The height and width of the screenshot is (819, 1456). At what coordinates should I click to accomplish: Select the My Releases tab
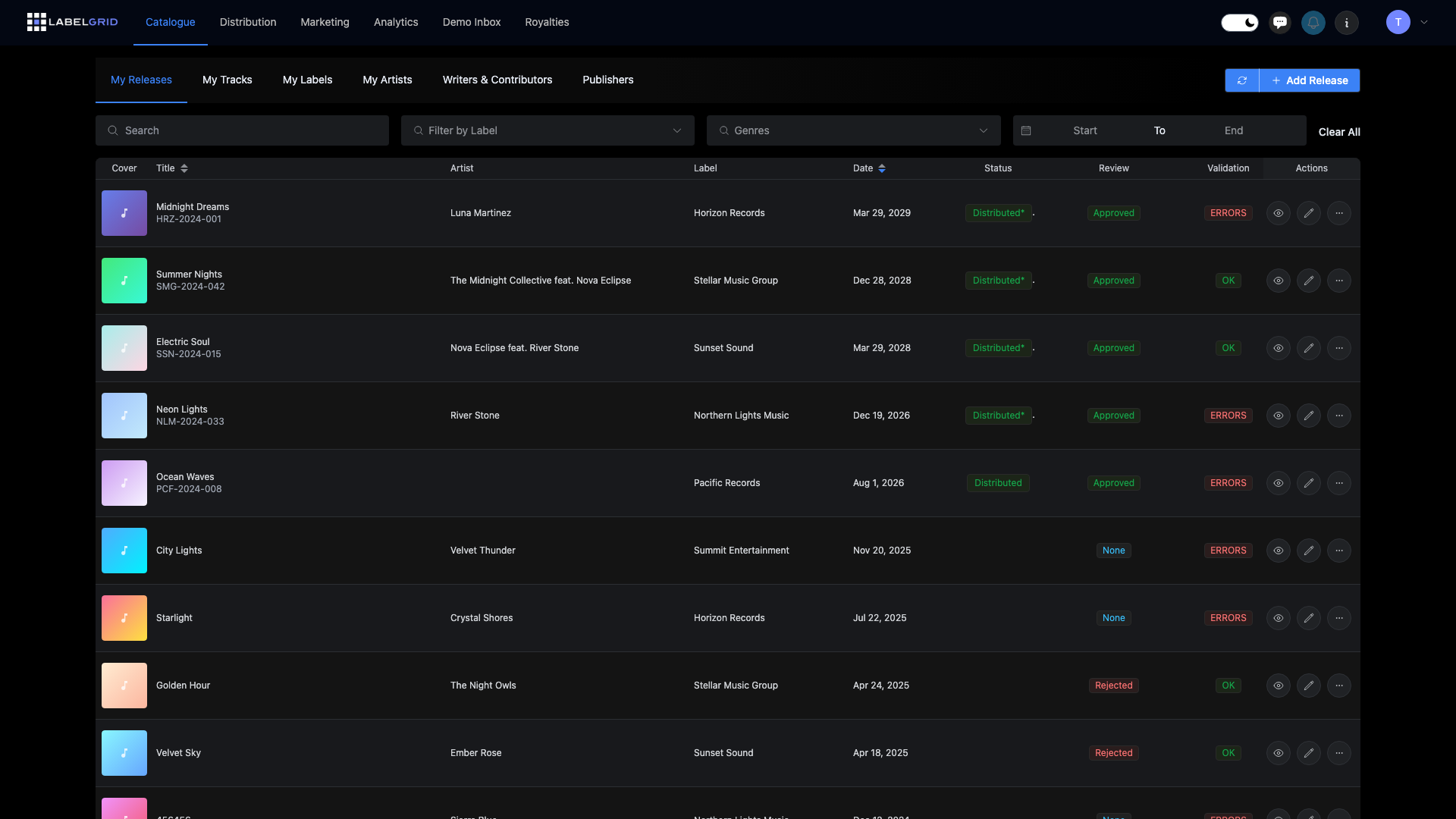coord(141,80)
